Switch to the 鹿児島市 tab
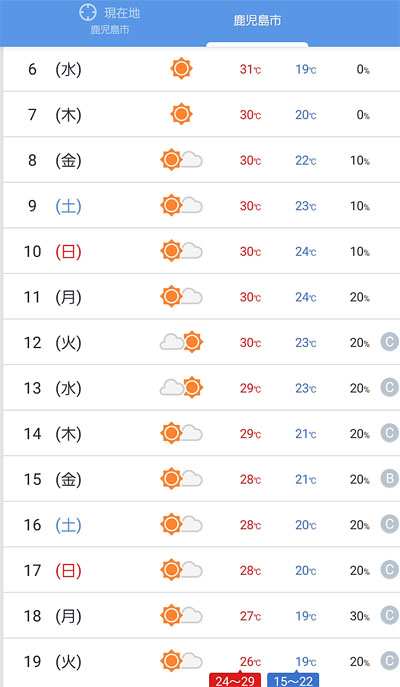This screenshot has width=400, height=687. click(257, 21)
